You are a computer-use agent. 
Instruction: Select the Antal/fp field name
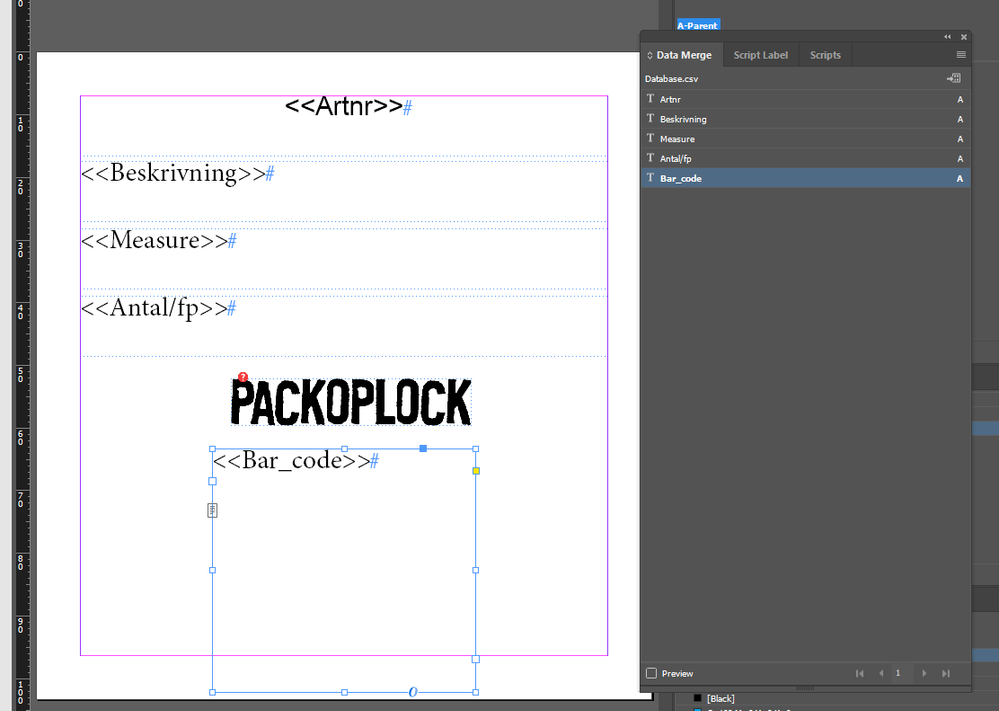pos(675,159)
